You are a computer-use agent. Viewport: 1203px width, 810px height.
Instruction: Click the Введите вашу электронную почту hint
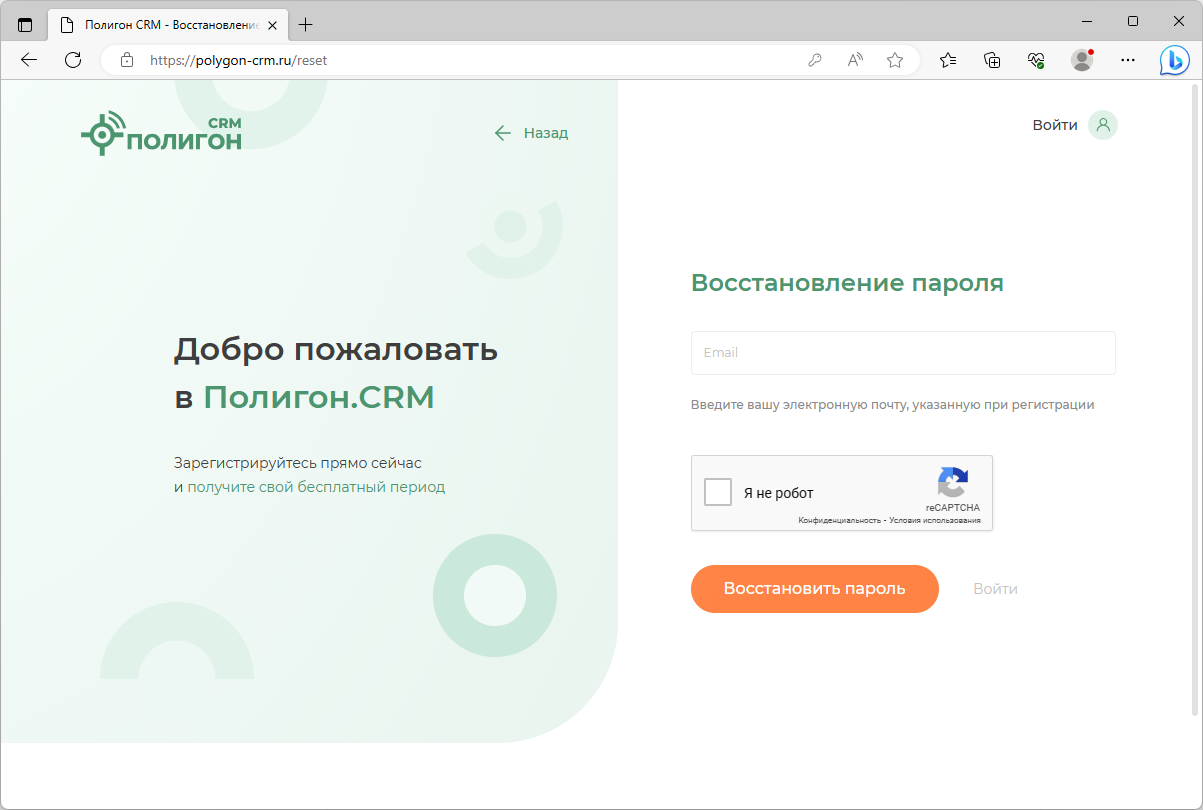click(x=892, y=405)
